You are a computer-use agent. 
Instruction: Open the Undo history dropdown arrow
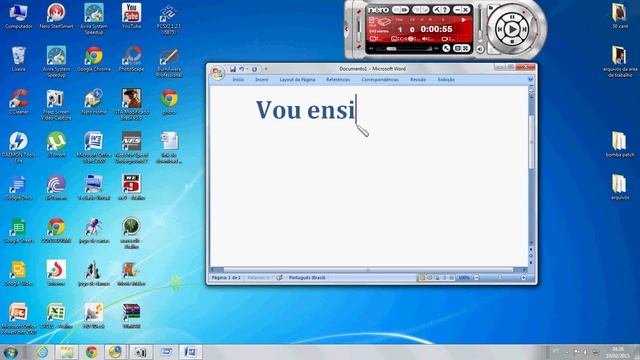(247, 69)
